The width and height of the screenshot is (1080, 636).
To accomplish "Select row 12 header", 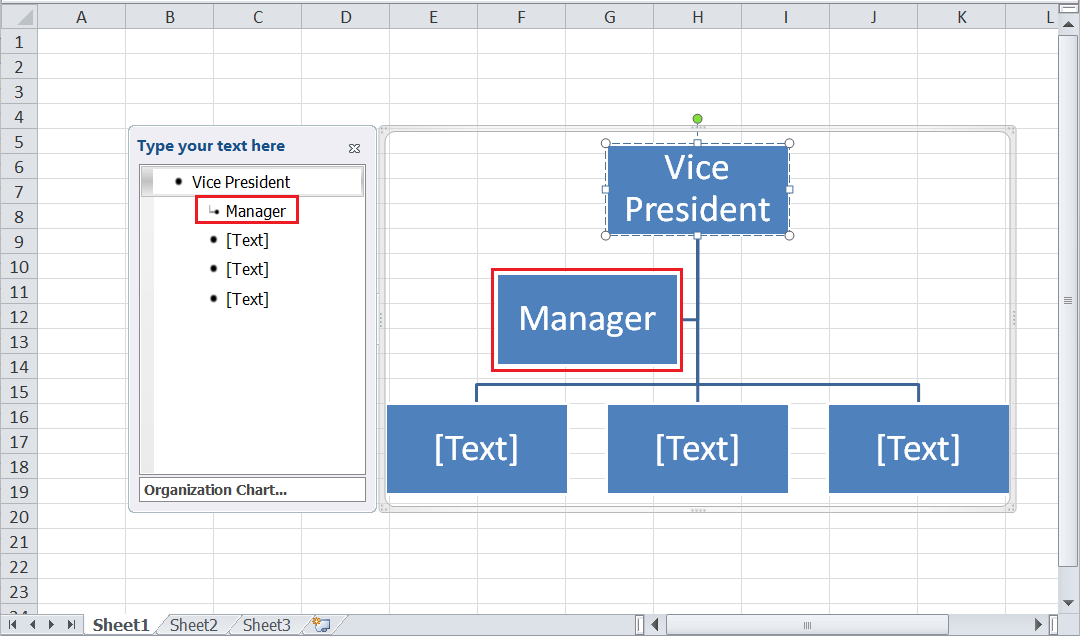I will (19, 317).
